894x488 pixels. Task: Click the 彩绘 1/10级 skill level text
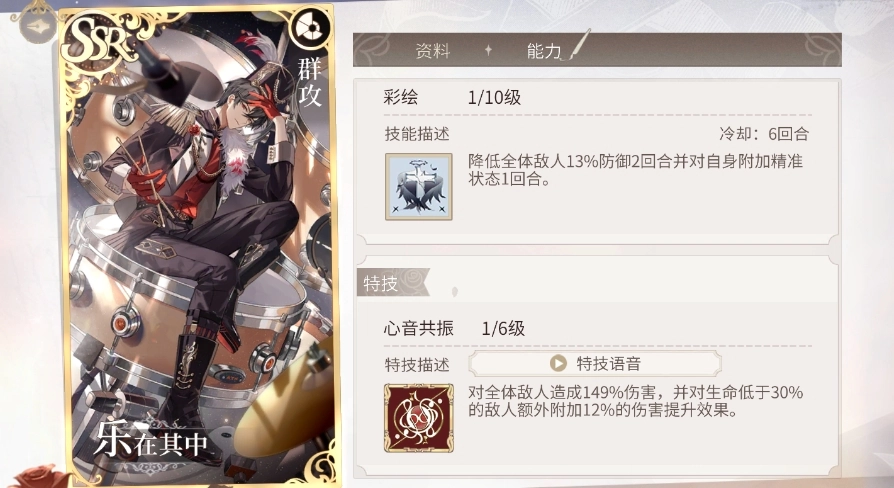pyautogui.click(x=494, y=97)
